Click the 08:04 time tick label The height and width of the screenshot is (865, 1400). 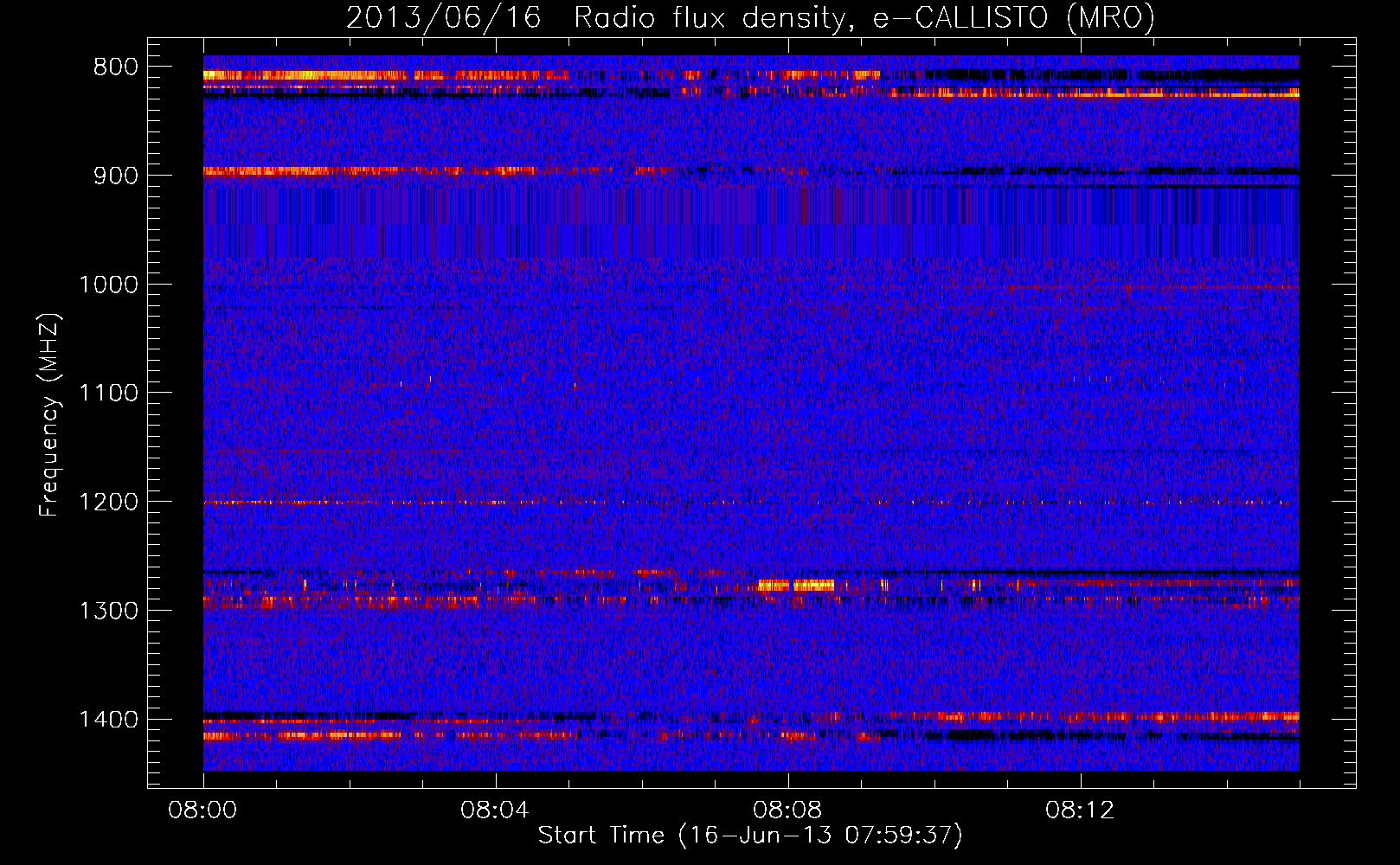496,811
